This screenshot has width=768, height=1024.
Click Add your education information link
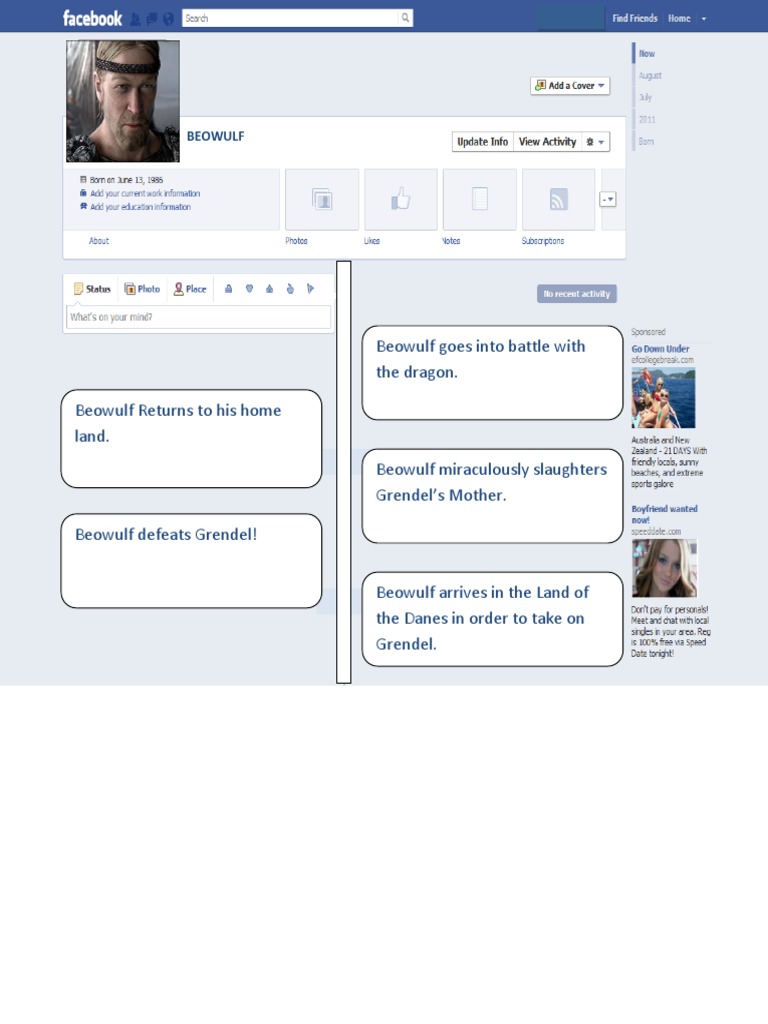pyautogui.click(x=140, y=206)
